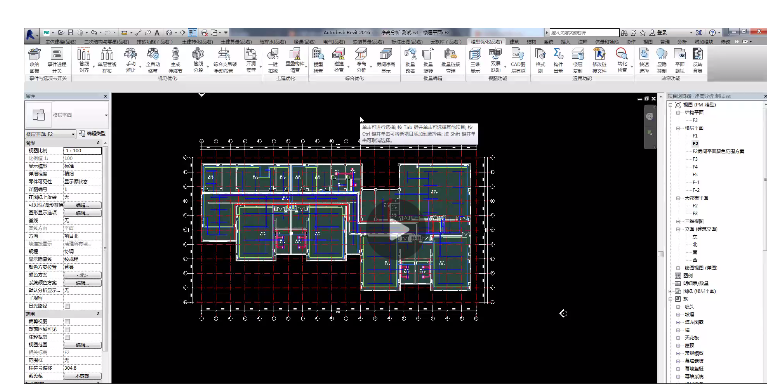Click the 3D display ribbon icon
The image size is (767, 384).
pos(474,54)
